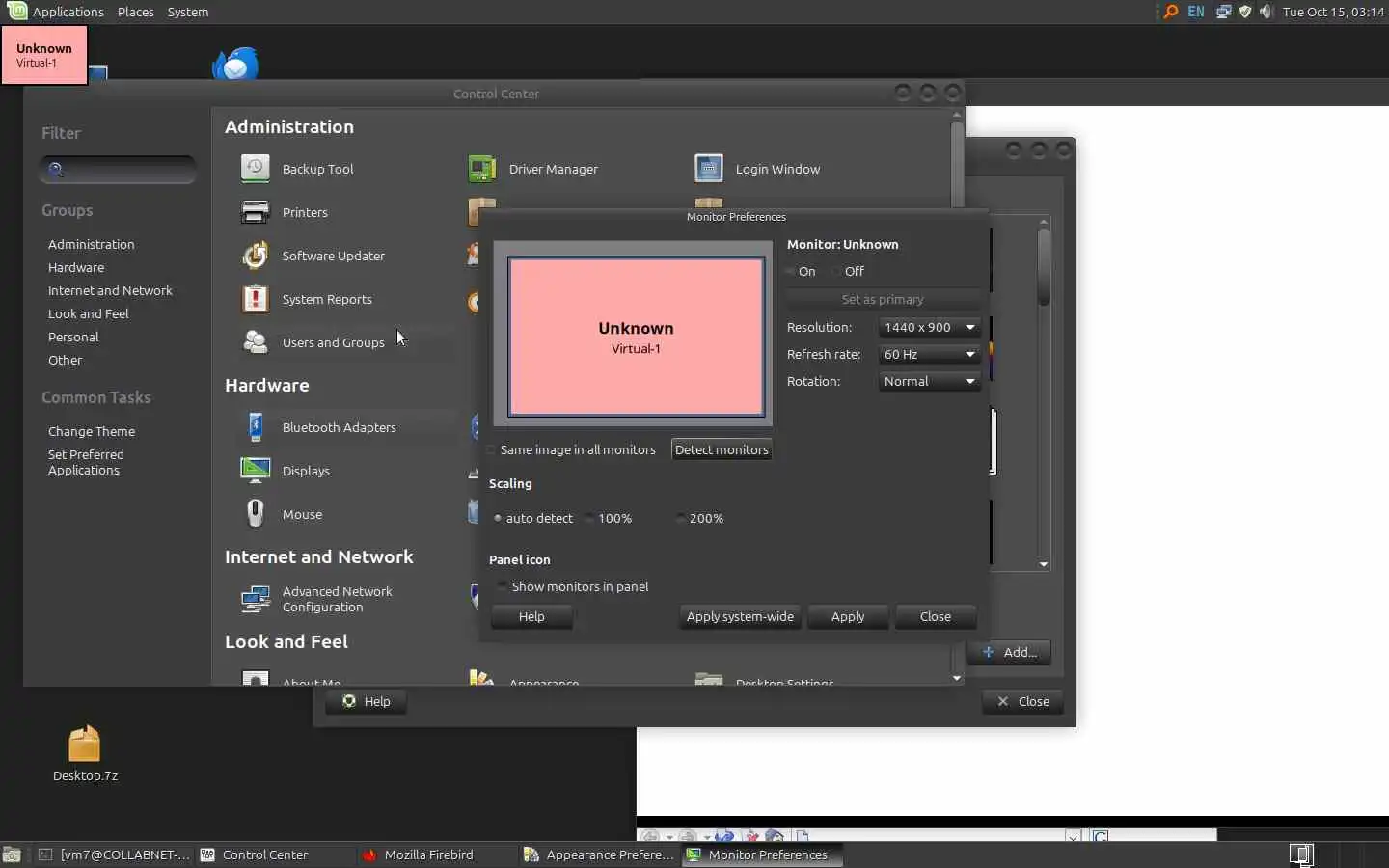Image resolution: width=1389 pixels, height=868 pixels.
Task: Click Add button in Appearance Preferences
Action: click(1009, 652)
